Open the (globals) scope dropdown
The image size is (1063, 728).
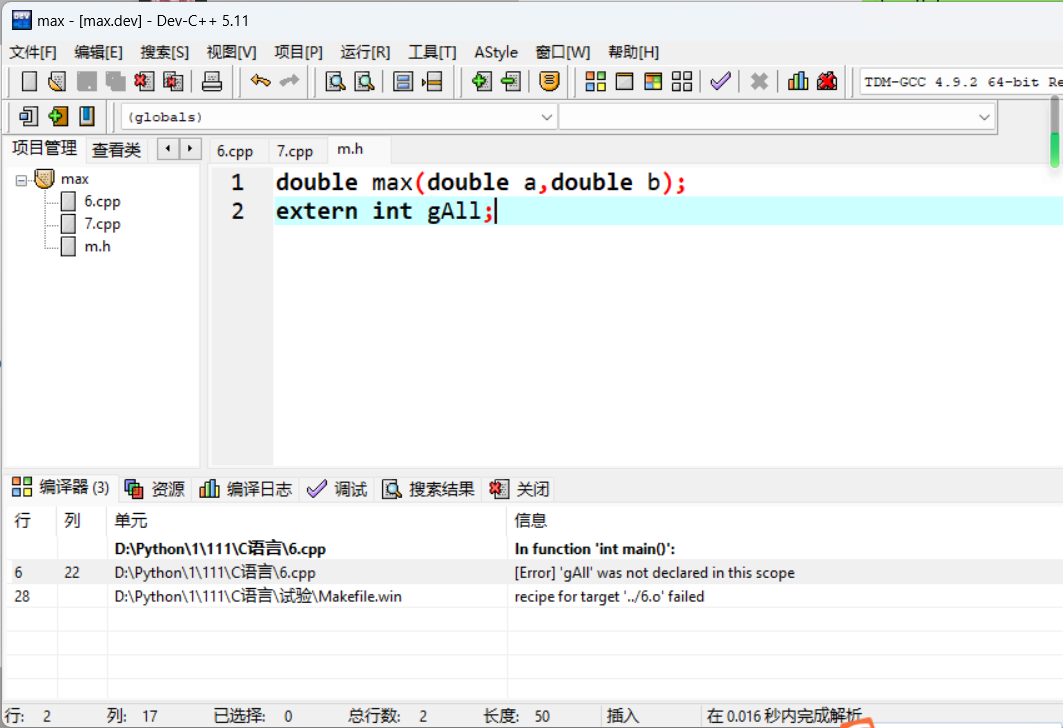339,117
